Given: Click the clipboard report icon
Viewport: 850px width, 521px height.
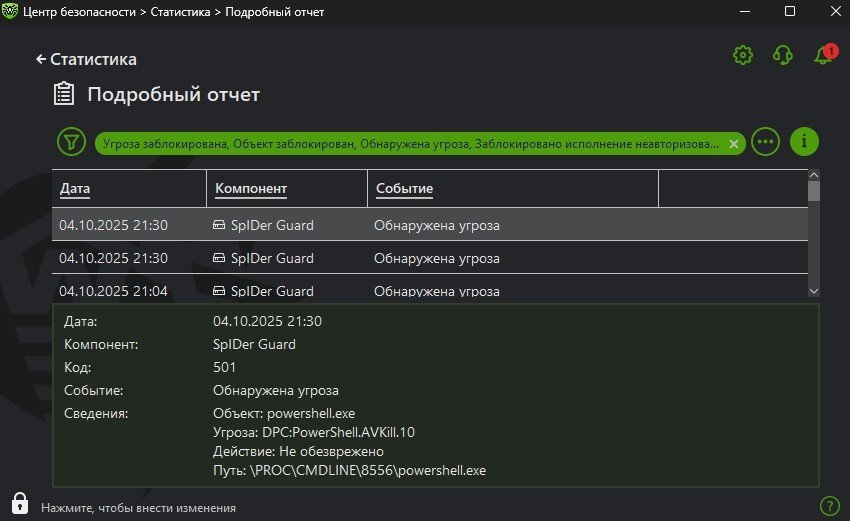Looking at the screenshot, I should 64,93.
